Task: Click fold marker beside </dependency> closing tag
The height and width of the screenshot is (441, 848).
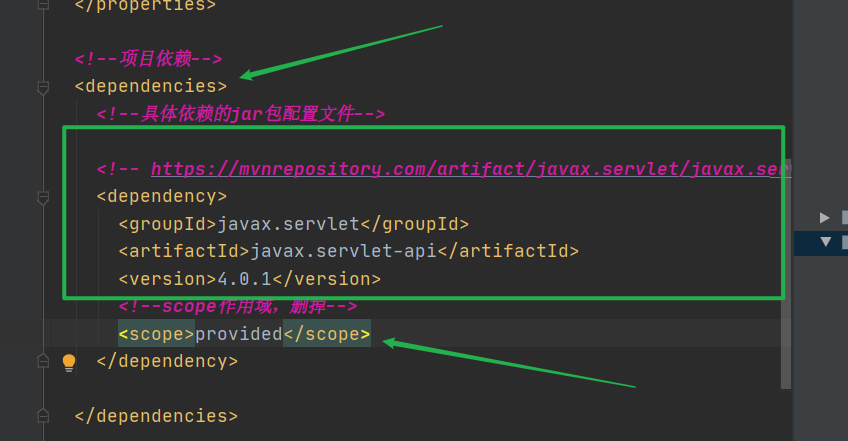Action: pos(43,361)
